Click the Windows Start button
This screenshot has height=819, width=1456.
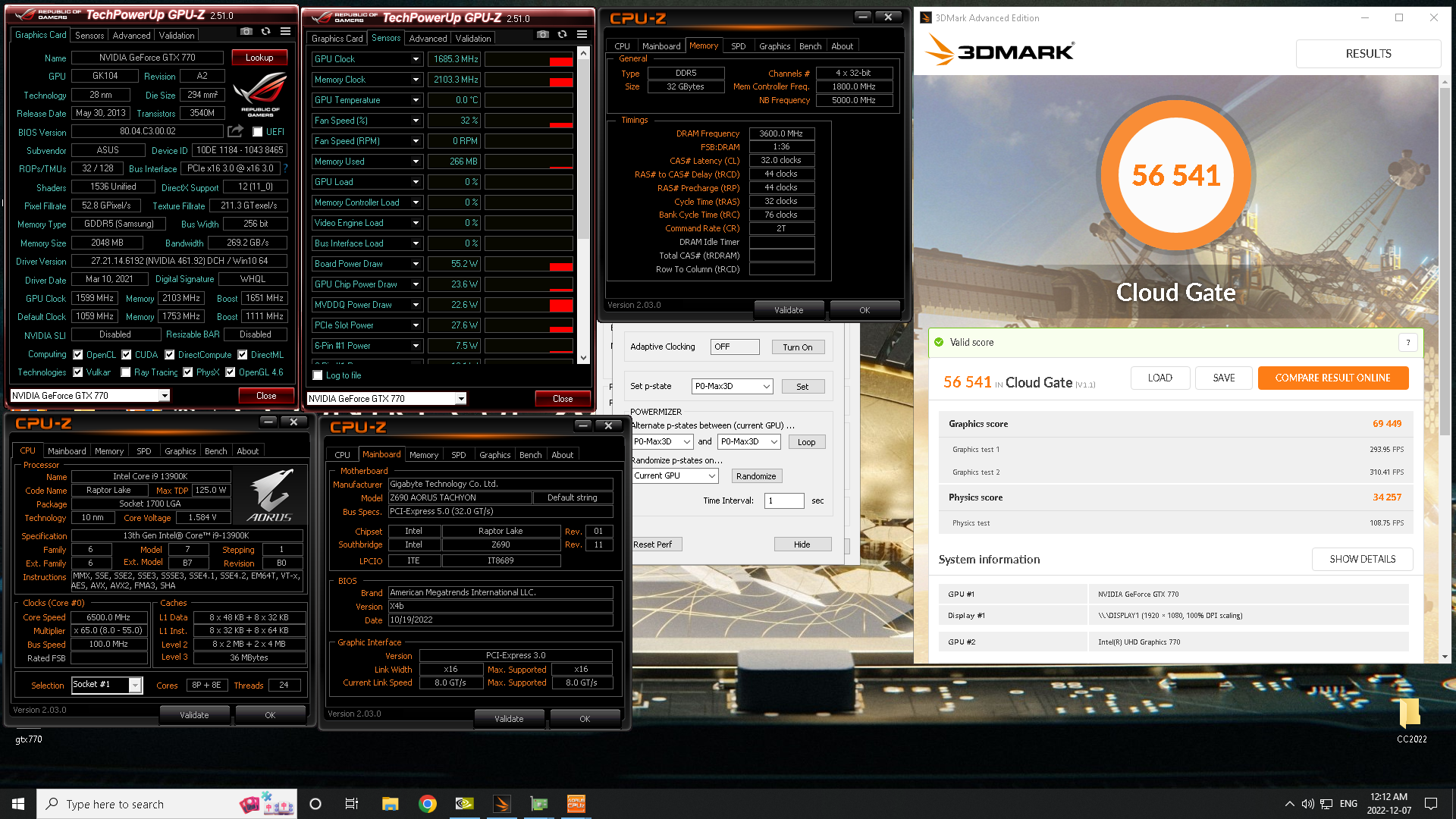pos(18,804)
